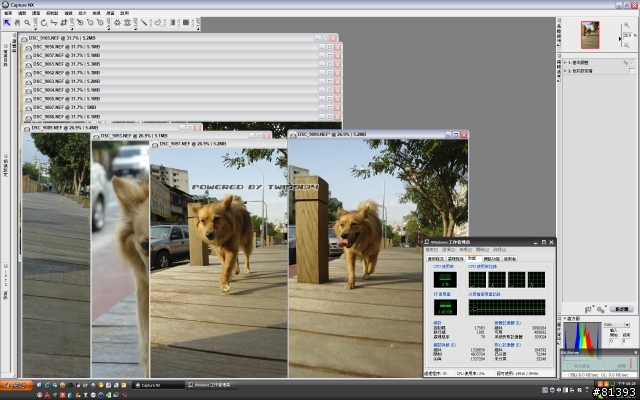Image resolution: width=640 pixels, height=400 pixels.
Task: Toggle the checkmark on the first adjustment step
Action: pyautogui.click(x=632, y=62)
